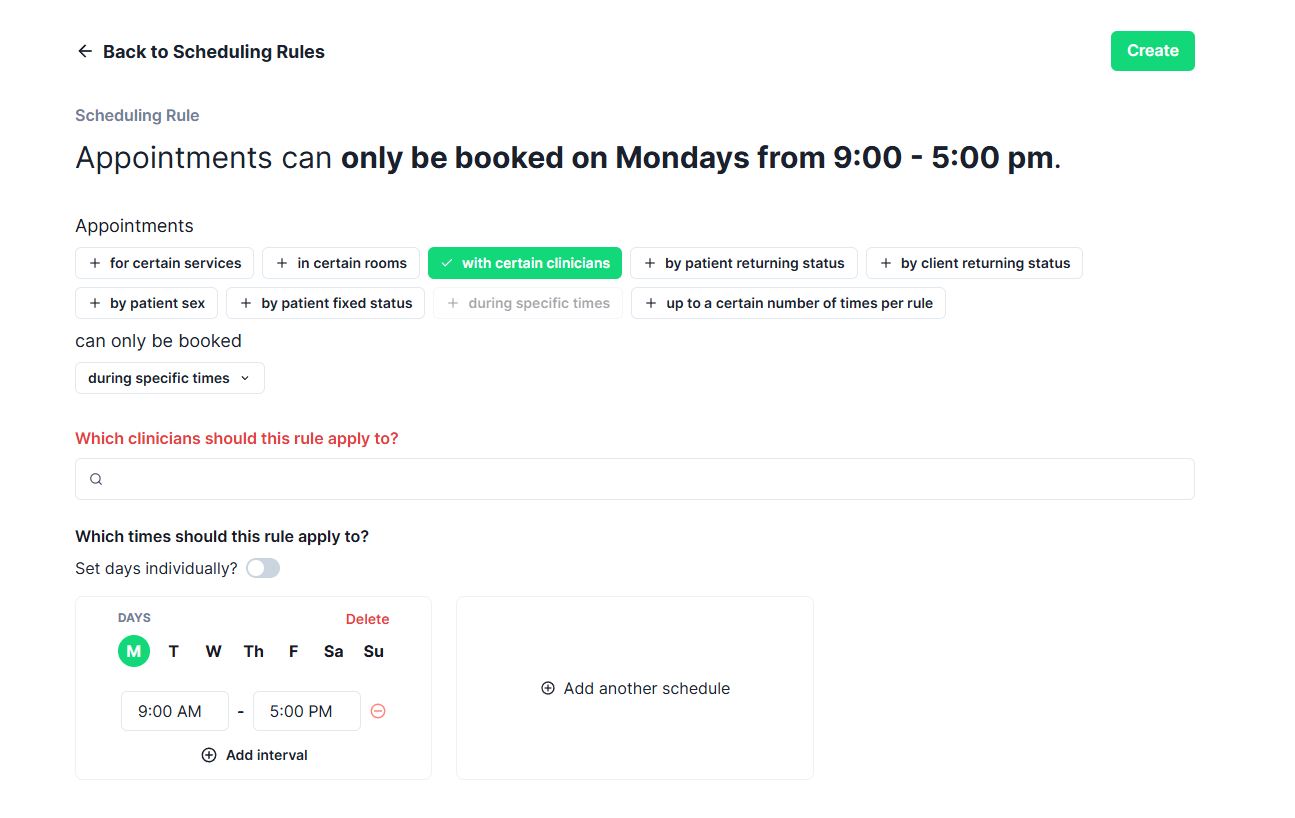Click the red Delete schedule link

tap(367, 619)
